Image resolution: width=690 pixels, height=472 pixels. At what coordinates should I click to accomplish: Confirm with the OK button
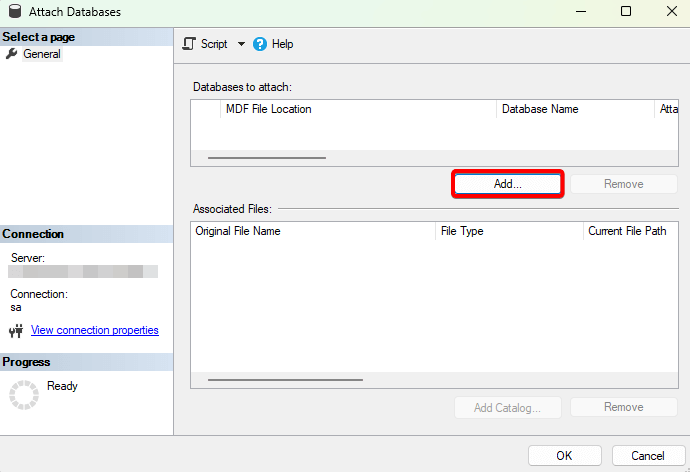tap(565, 456)
